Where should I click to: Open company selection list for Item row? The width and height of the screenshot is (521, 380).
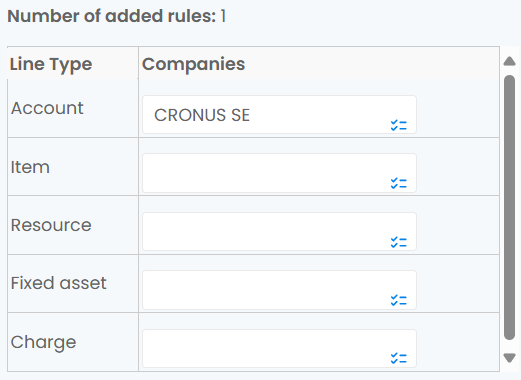click(x=399, y=183)
